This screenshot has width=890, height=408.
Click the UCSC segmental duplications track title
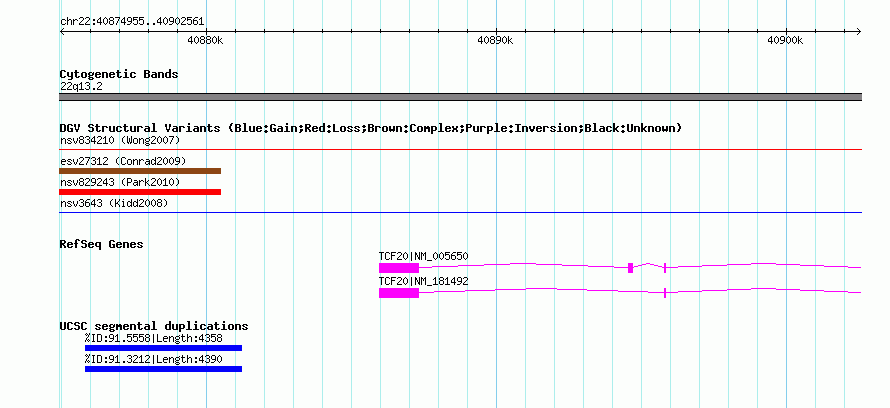pos(154,326)
